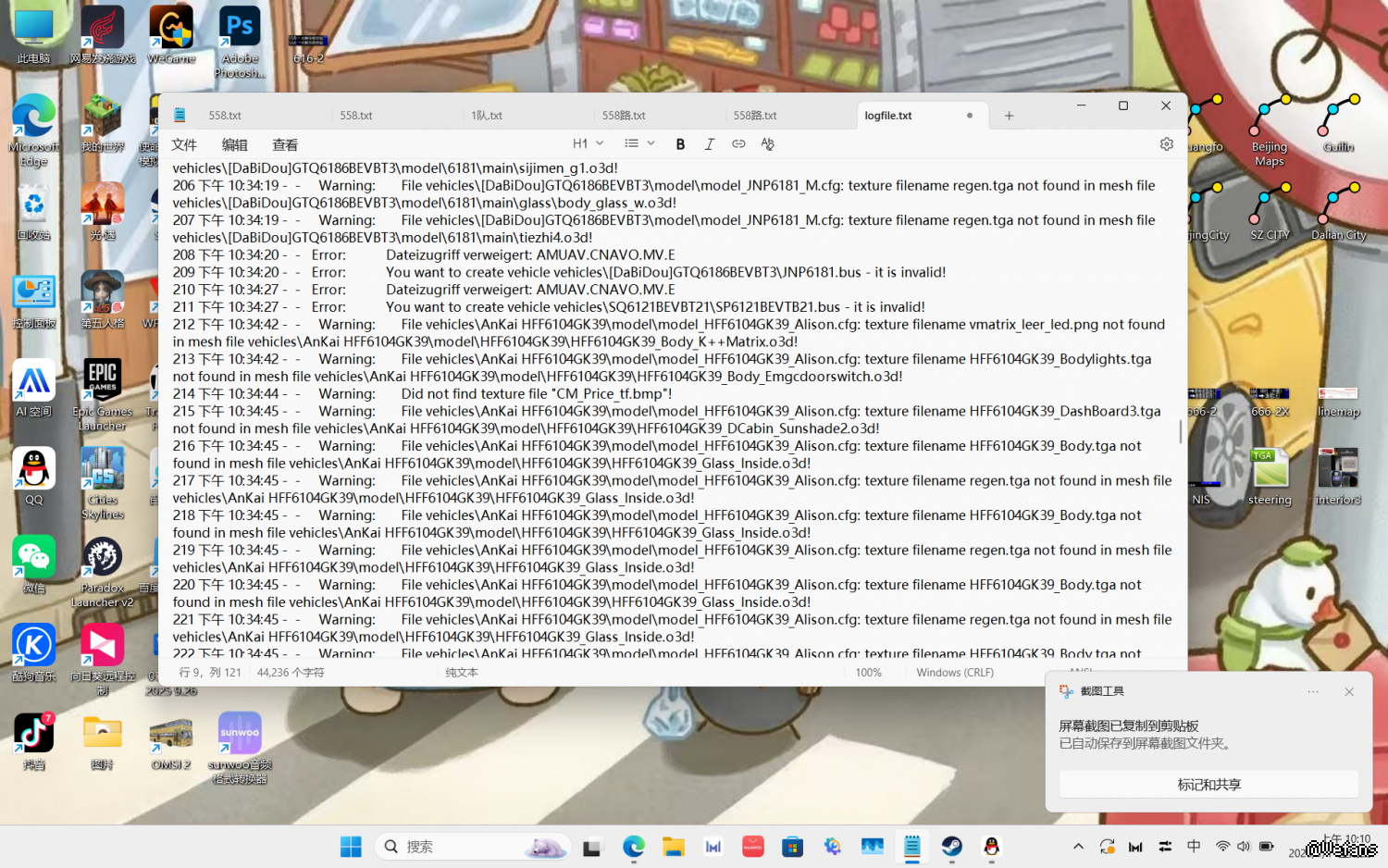Click the clear formatting icon

(767, 144)
